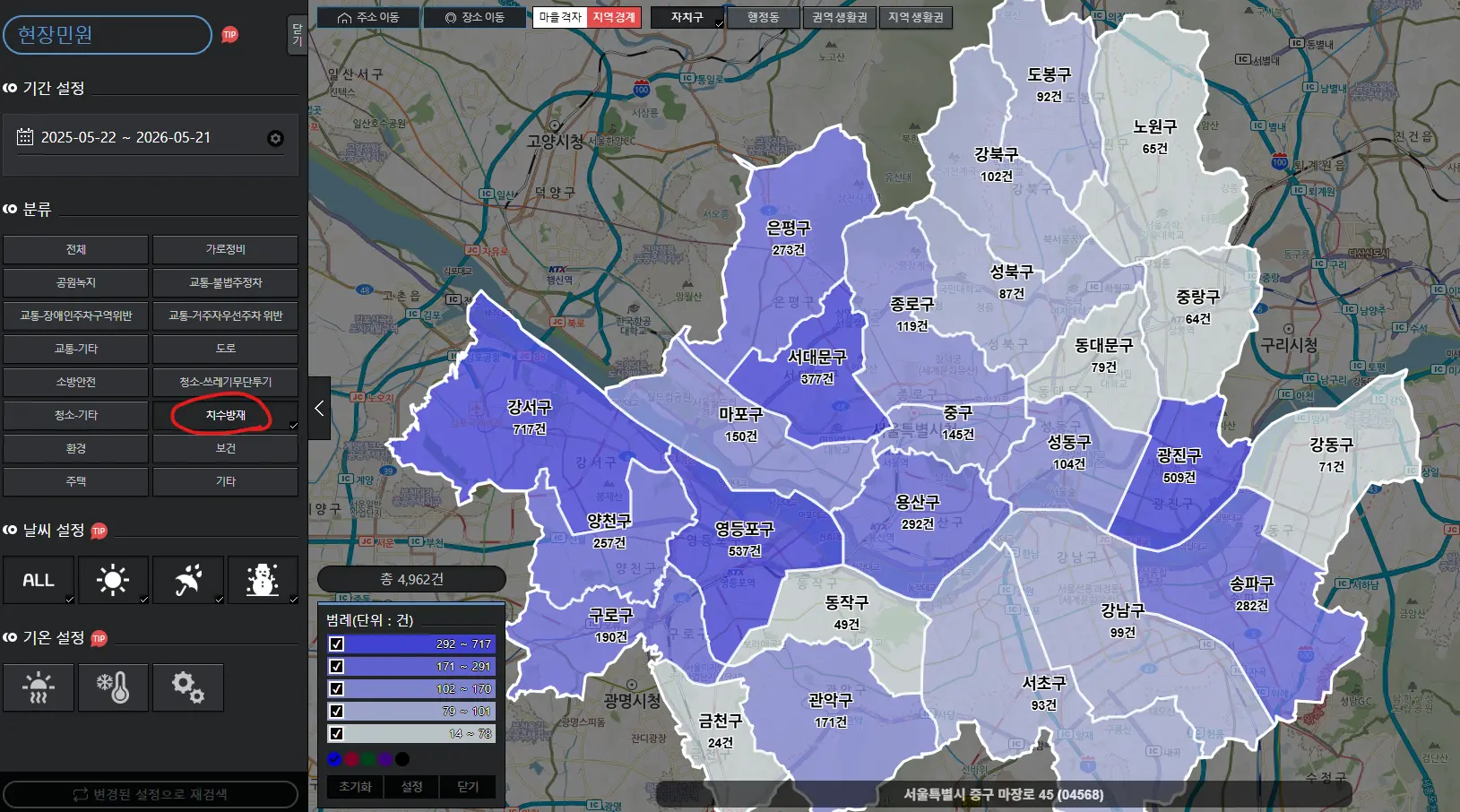Uncheck the 14 ~ 78 legend range
Viewport: 1460px width, 812px height.
point(336,733)
